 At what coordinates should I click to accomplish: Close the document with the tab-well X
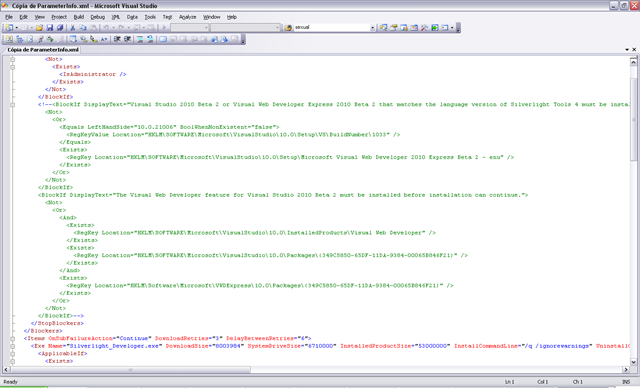point(634,49)
